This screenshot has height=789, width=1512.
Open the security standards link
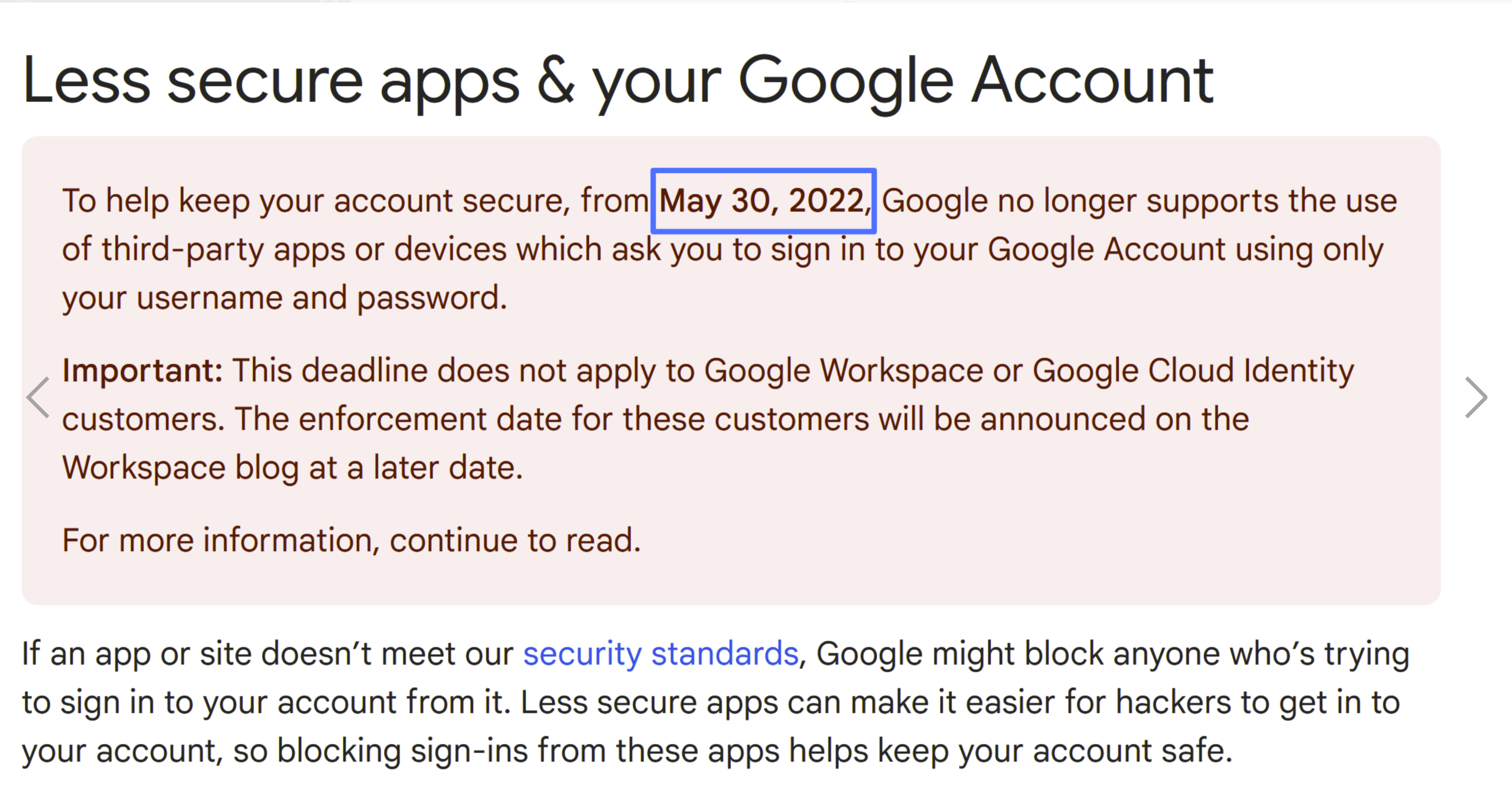[661, 654]
